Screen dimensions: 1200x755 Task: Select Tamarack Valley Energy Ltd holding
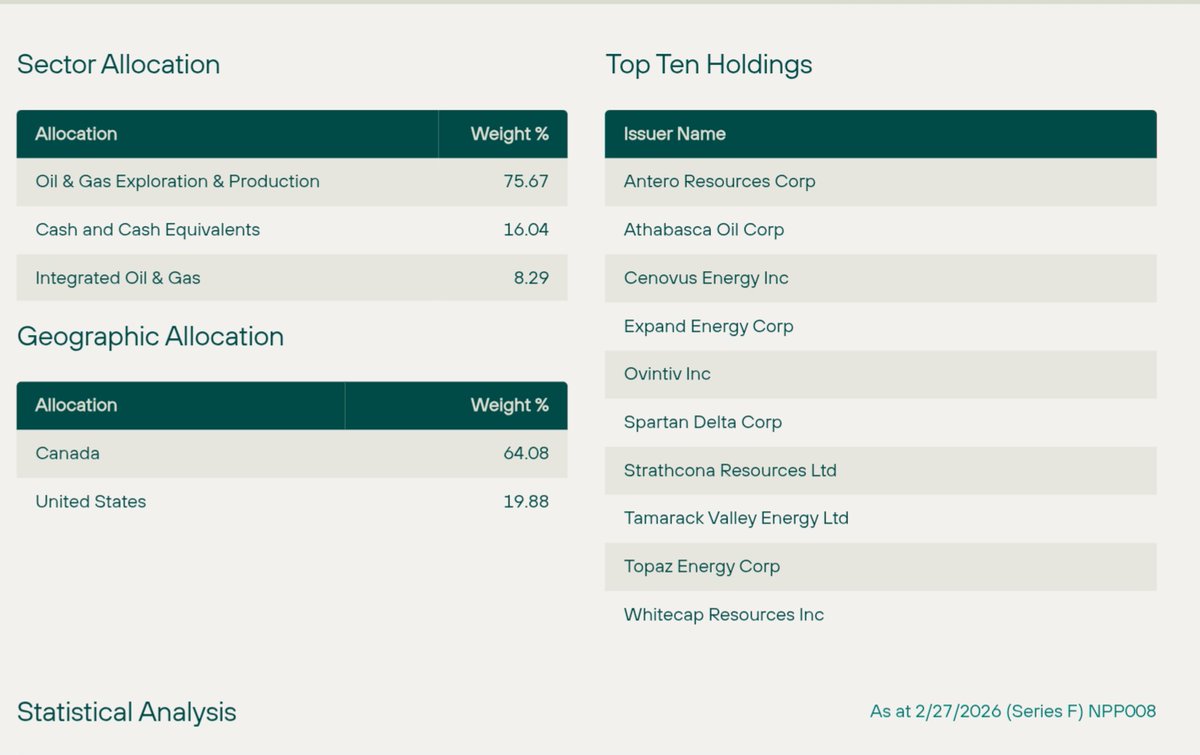pyautogui.click(x=881, y=518)
